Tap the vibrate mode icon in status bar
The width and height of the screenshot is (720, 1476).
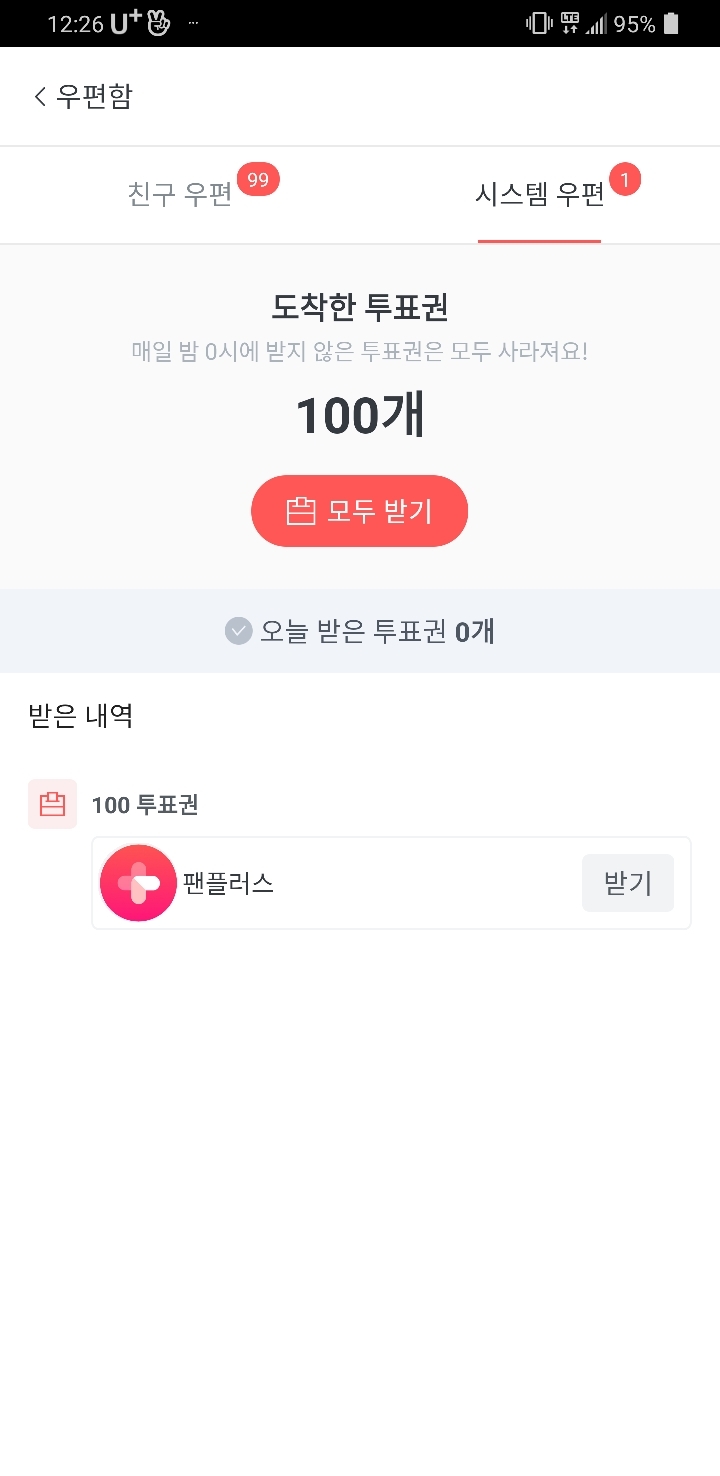pyautogui.click(x=539, y=24)
